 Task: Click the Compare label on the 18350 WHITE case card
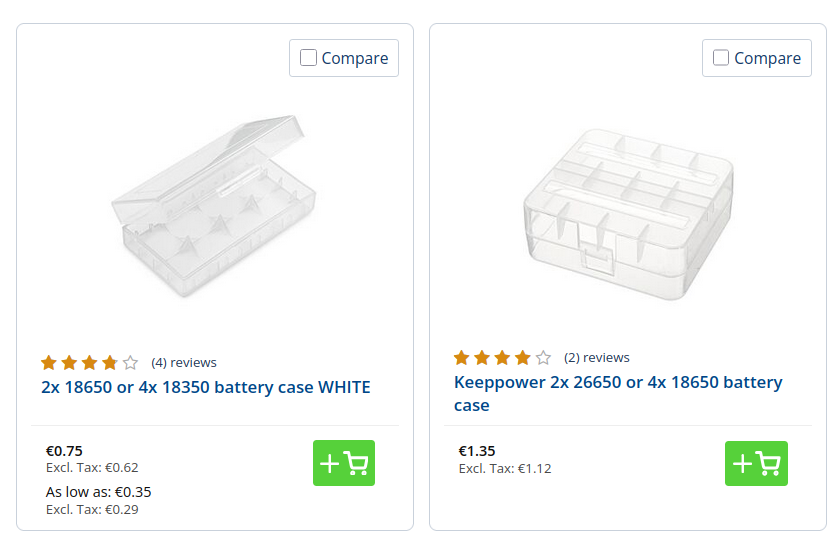click(x=354, y=58)
